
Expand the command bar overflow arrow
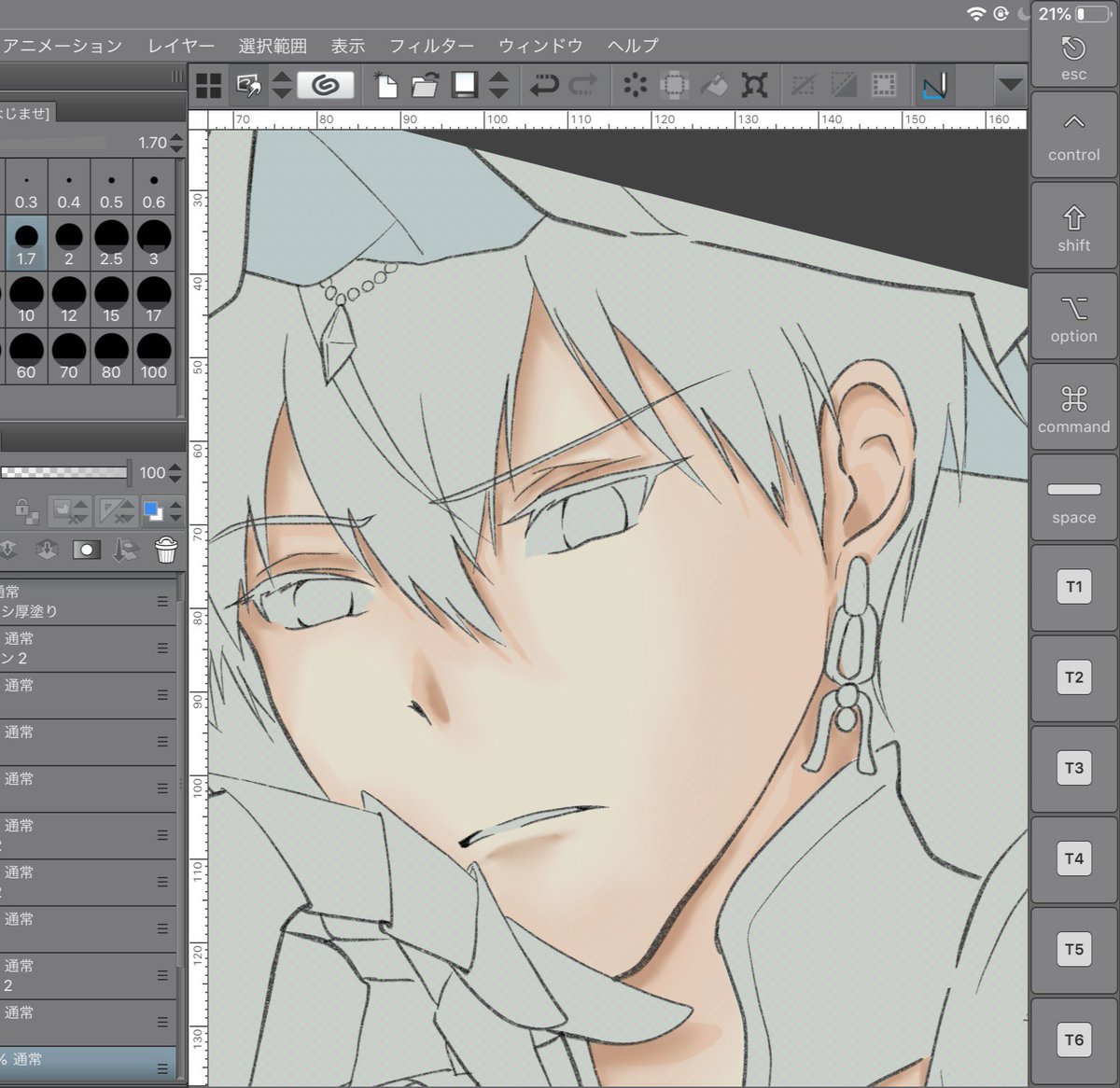1010,85
